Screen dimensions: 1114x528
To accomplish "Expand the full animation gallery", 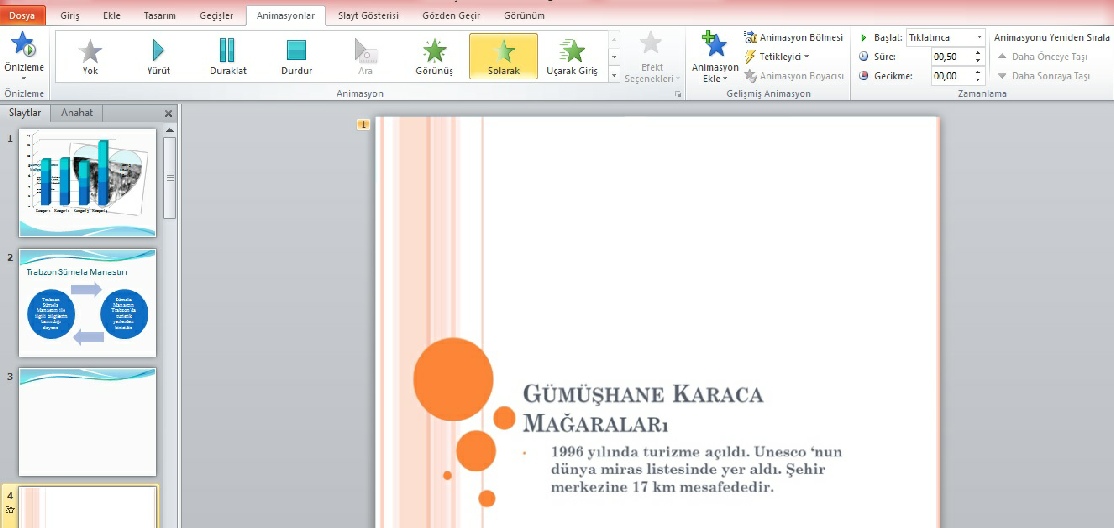I will [614, 75].
